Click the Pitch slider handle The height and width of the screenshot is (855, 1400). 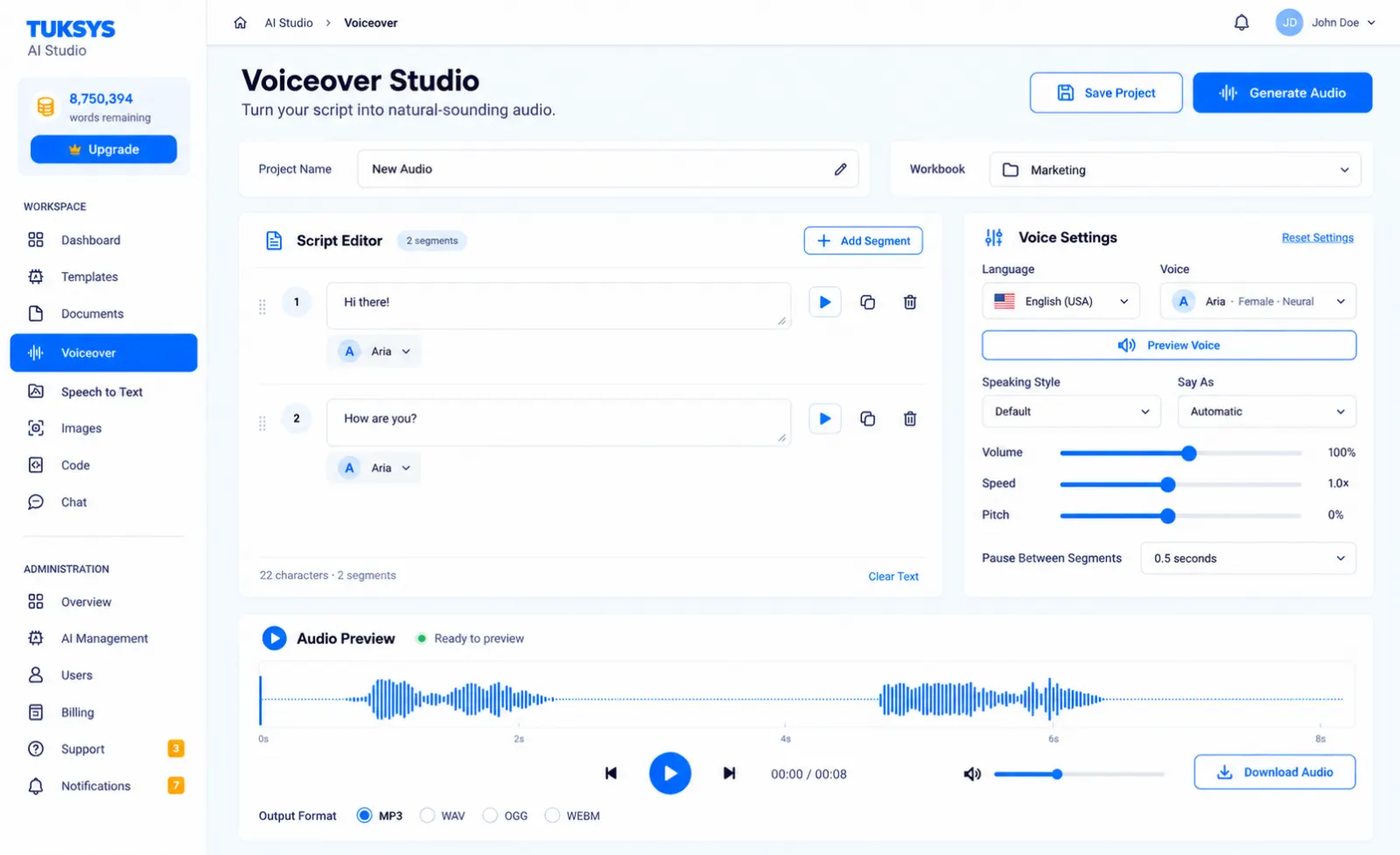[1167, 515]
